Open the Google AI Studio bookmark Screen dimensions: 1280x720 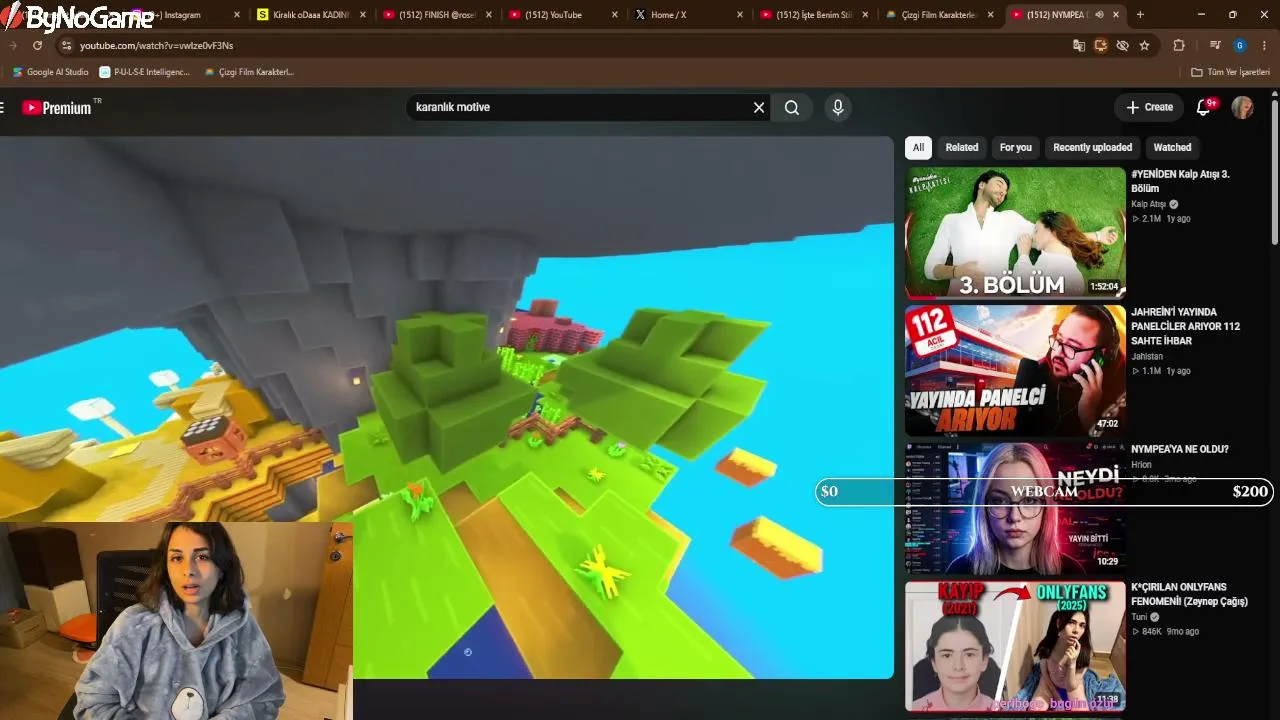(50, 72)
